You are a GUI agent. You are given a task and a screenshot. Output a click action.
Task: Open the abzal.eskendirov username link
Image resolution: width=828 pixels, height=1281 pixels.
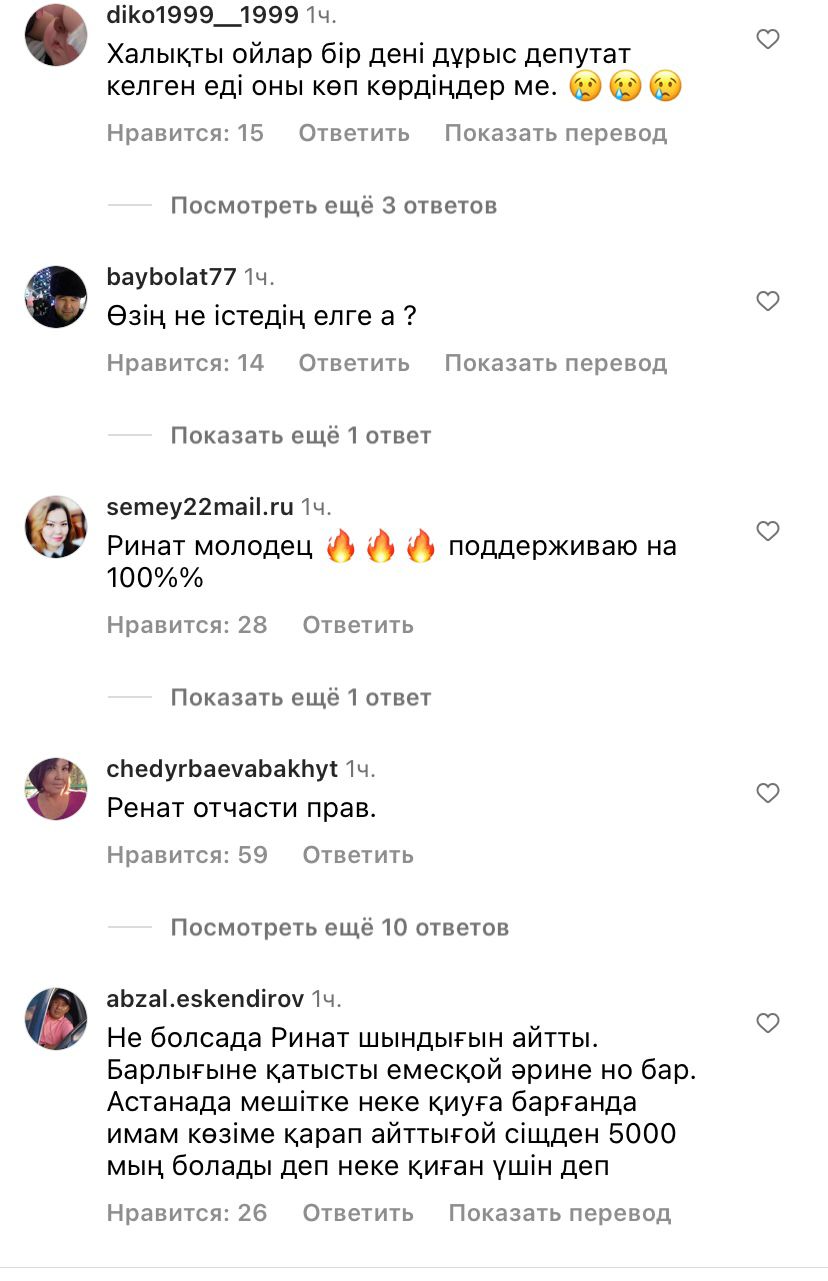tap(205, 999)
